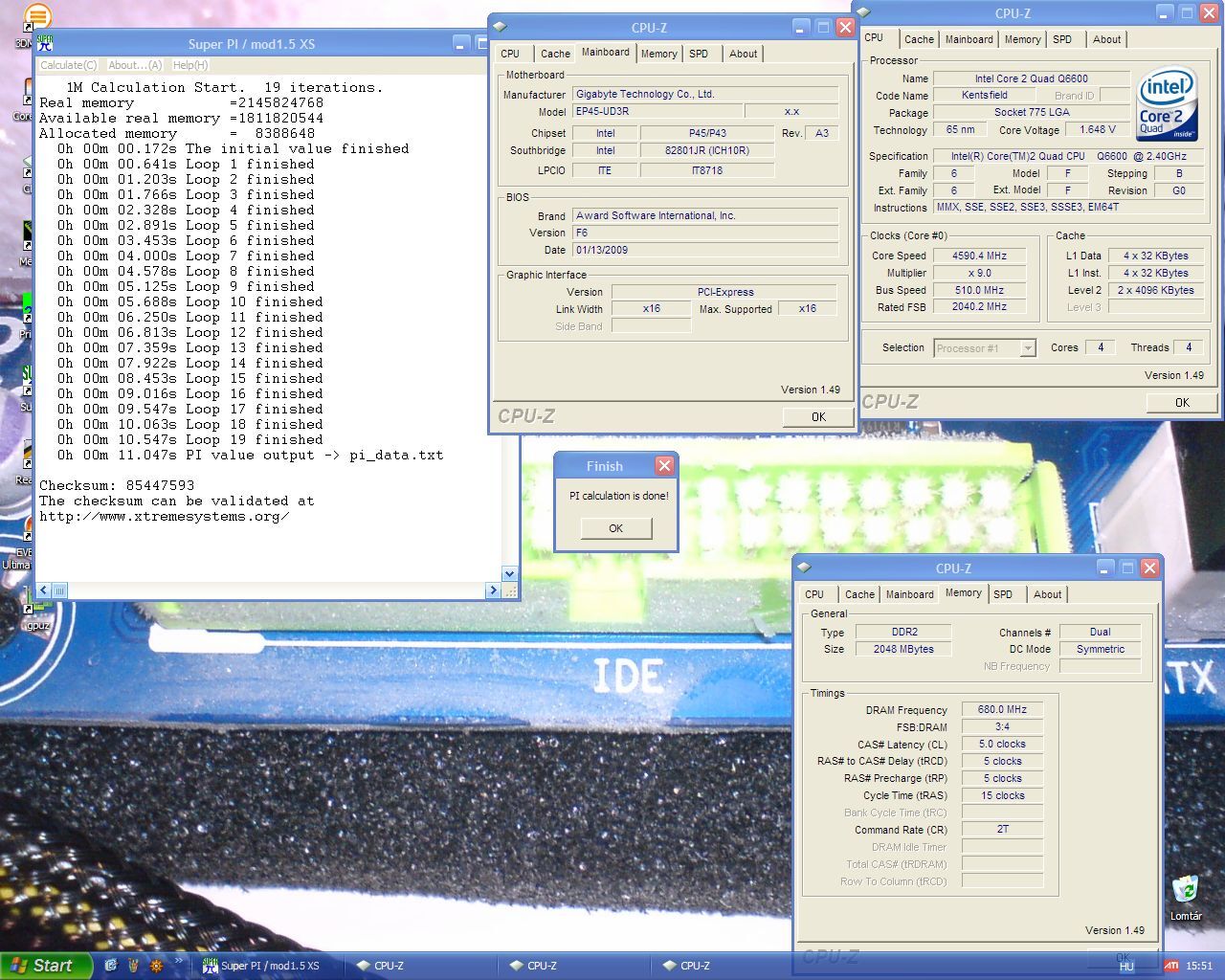Open Memory tab in processor CPU-Z window
The image size is (1225, 980).
pos(1022,39)
